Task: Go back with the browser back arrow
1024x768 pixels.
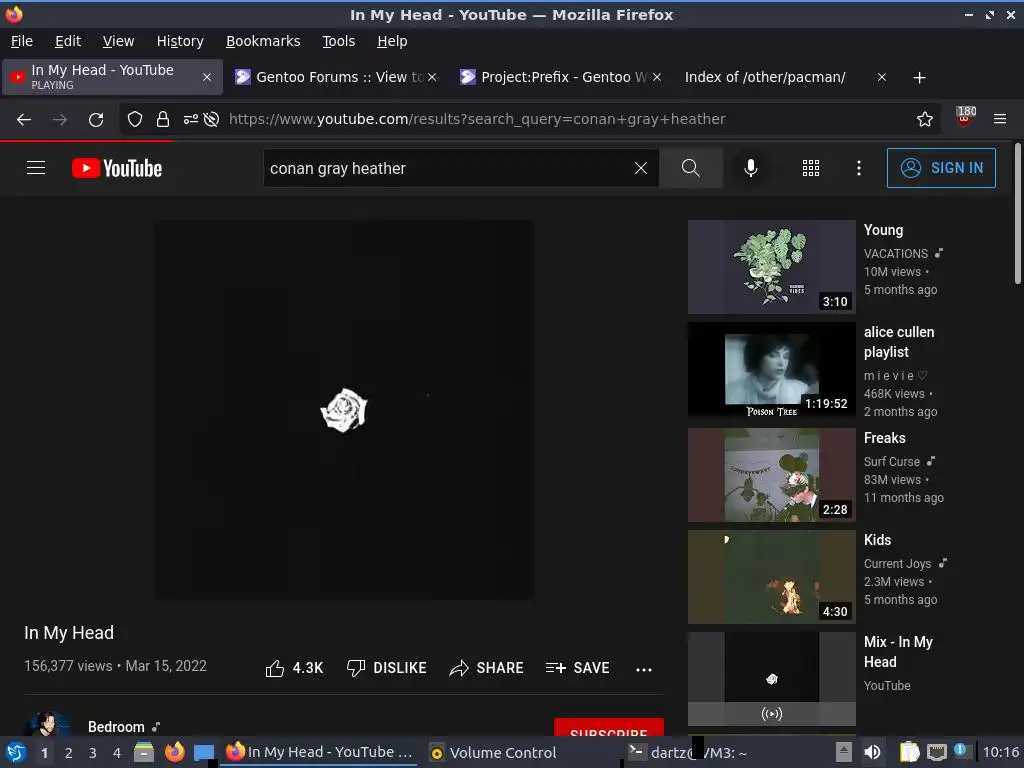Action: coord(24,120)
